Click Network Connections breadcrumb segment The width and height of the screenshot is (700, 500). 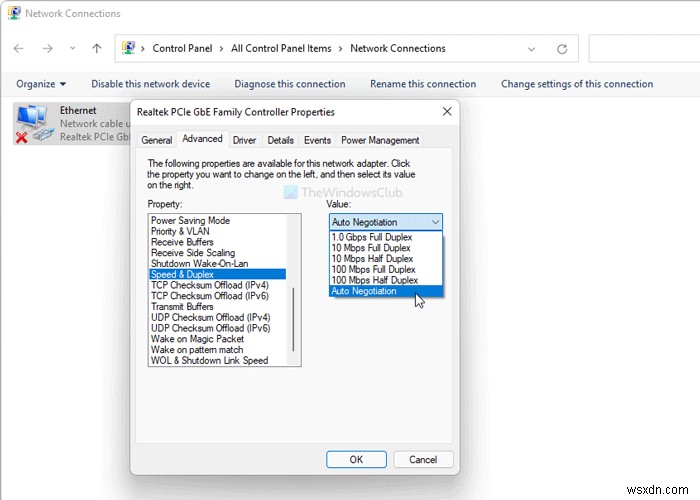click(x=398, y=48)
